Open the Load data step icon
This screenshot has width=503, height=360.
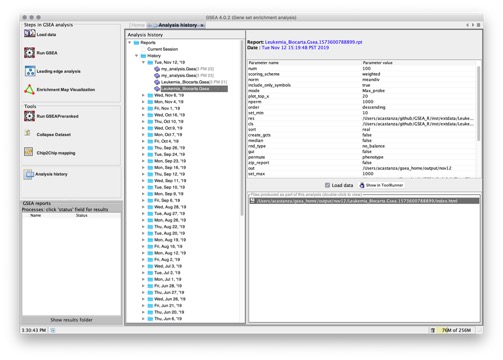pyautogui.click(x=29, y=34)
